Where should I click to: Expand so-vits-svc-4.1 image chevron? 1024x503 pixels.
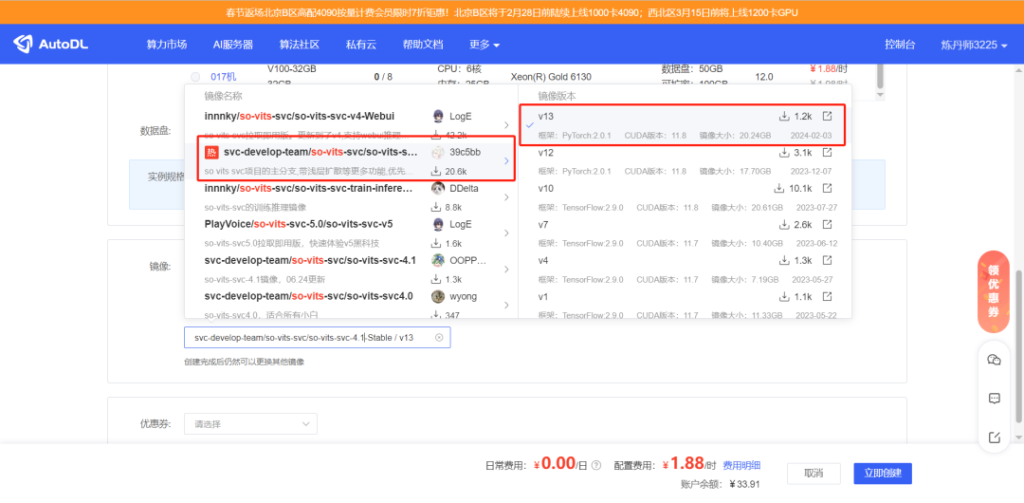(506, 269)
